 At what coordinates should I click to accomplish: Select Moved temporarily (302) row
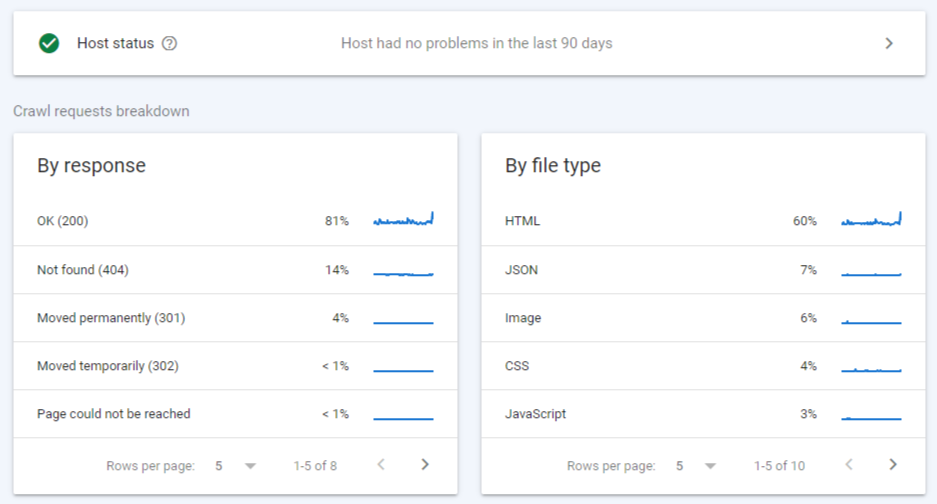point(107,366)
